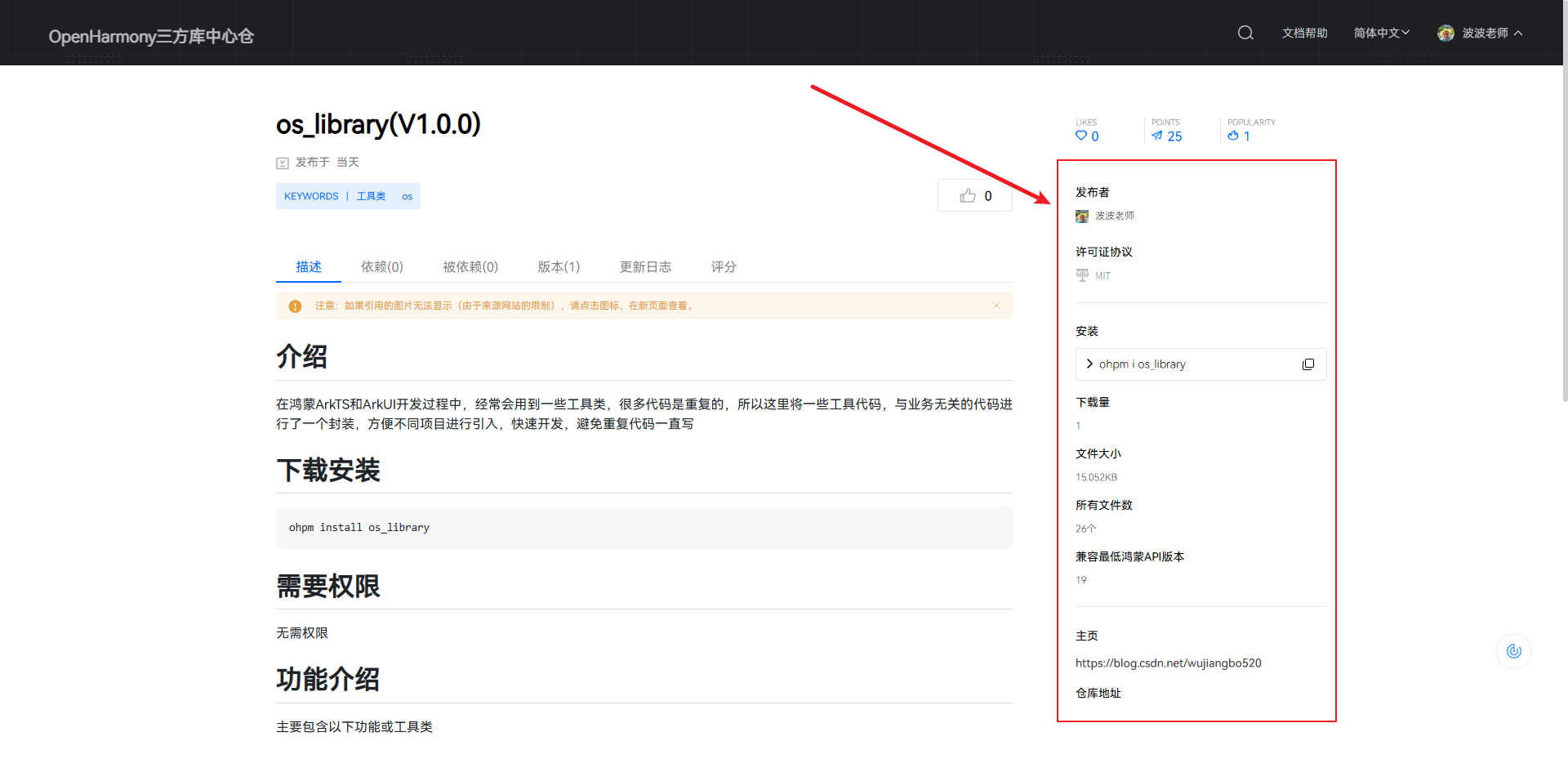The image size is (1568, 759).
Task: Switch to the 版本(1) tab
Action: click(559, 266)
